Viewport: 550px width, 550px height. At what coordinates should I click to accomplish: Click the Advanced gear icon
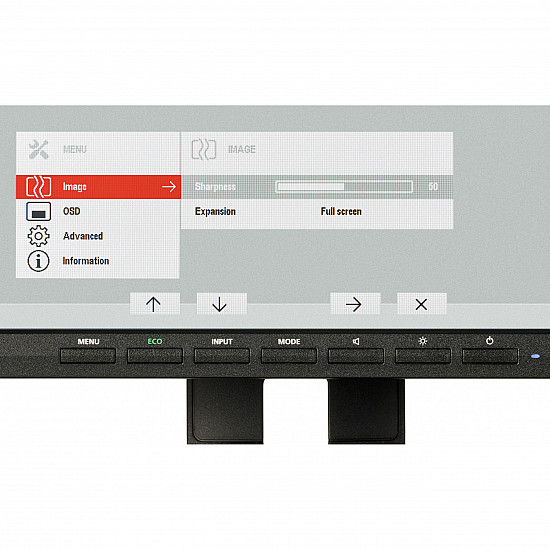tap(39, 236)
